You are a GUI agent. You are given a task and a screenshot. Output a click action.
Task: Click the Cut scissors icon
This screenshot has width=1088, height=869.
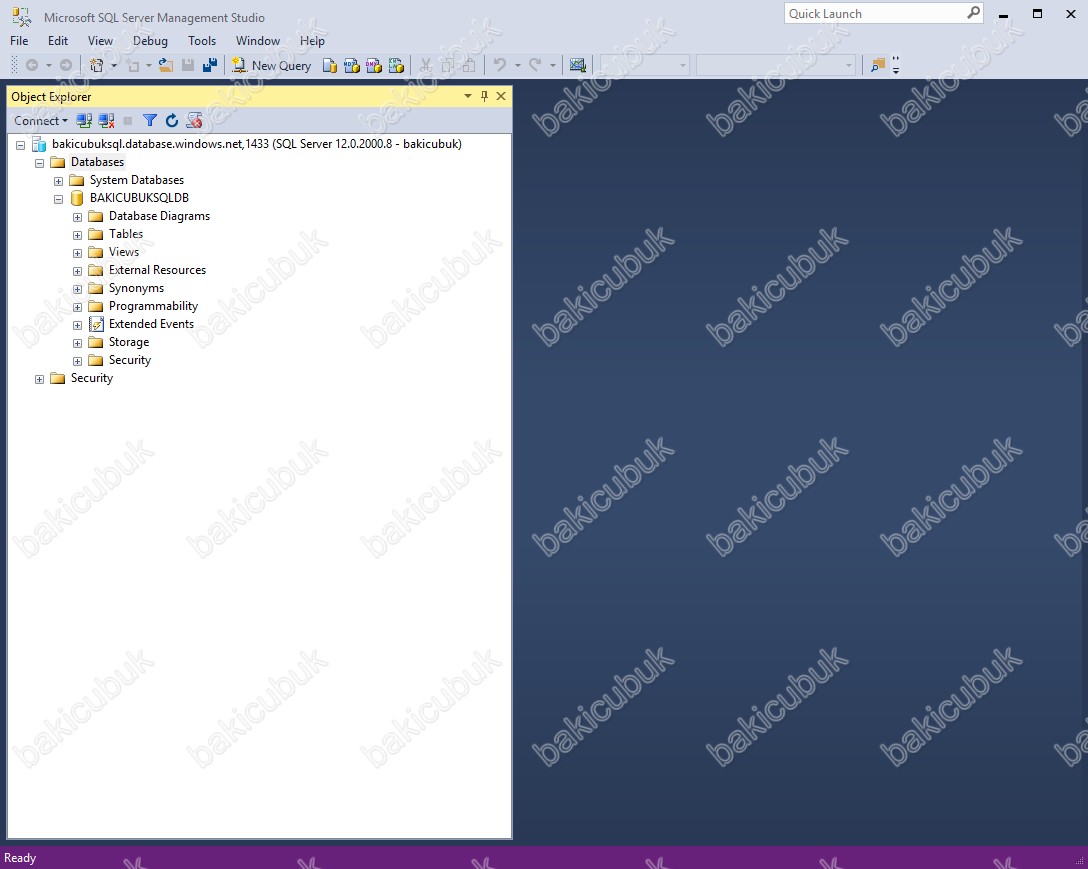425,65
